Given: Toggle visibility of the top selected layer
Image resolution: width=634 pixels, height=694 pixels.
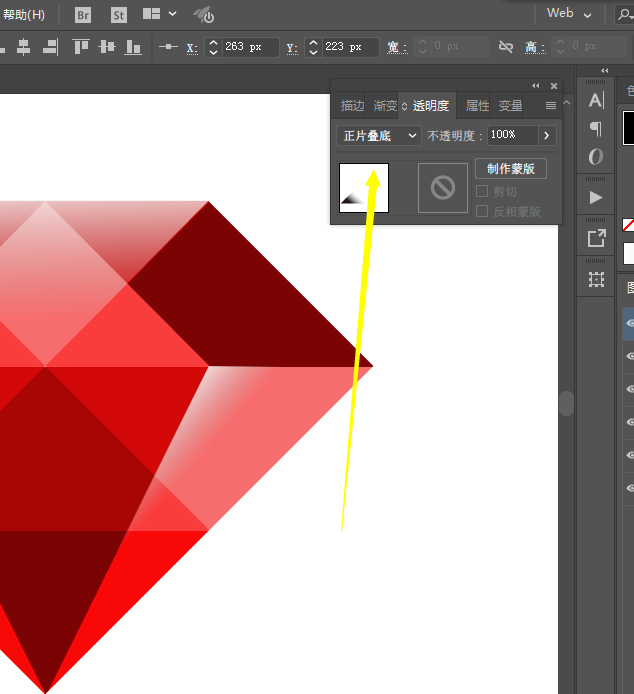Looking at the screenshot, I should tap(629, 324).
